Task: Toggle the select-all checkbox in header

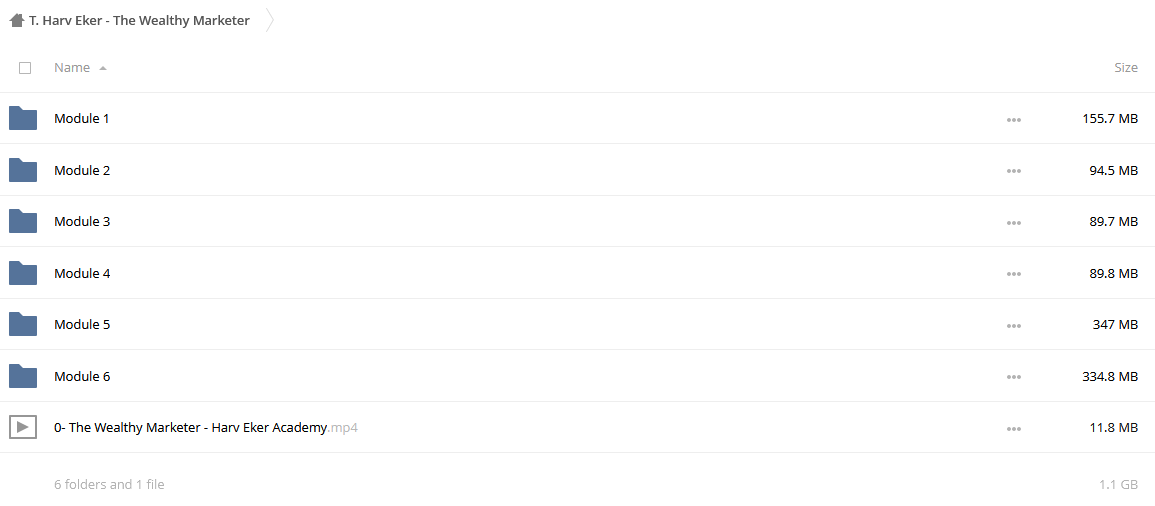Action: [25, 68]
